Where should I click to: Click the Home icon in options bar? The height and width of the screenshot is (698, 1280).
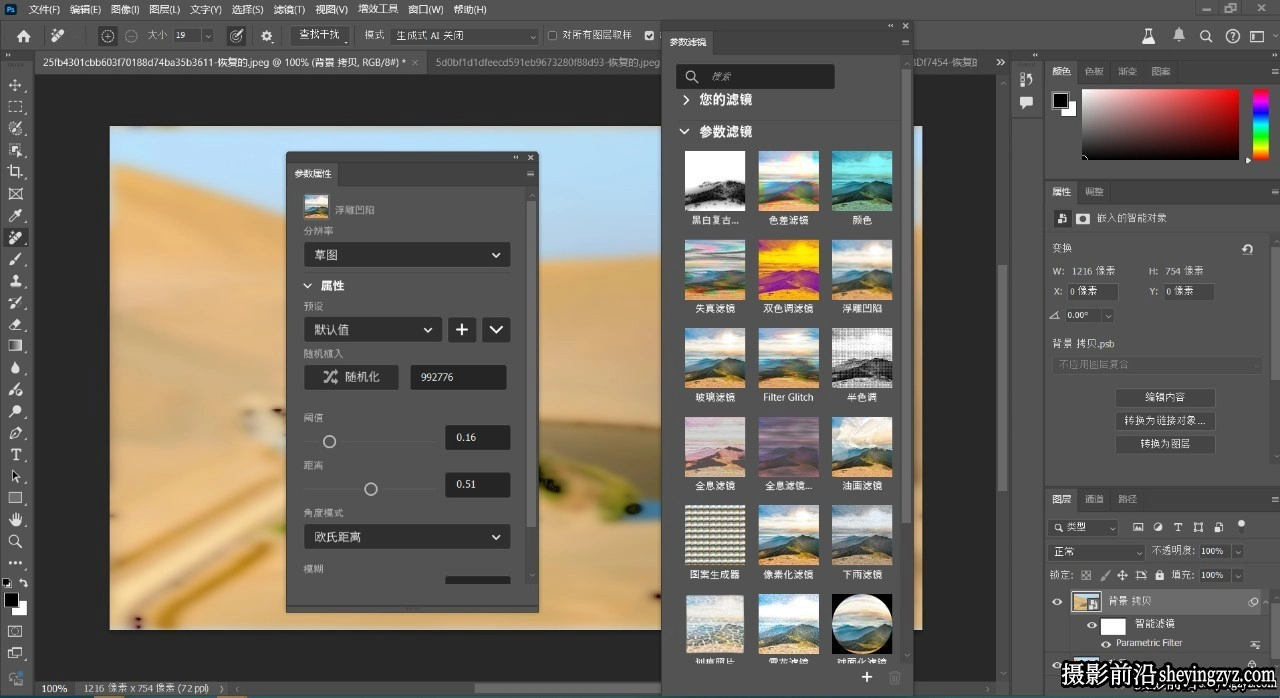pyautogui.click(x=23, y=35)
